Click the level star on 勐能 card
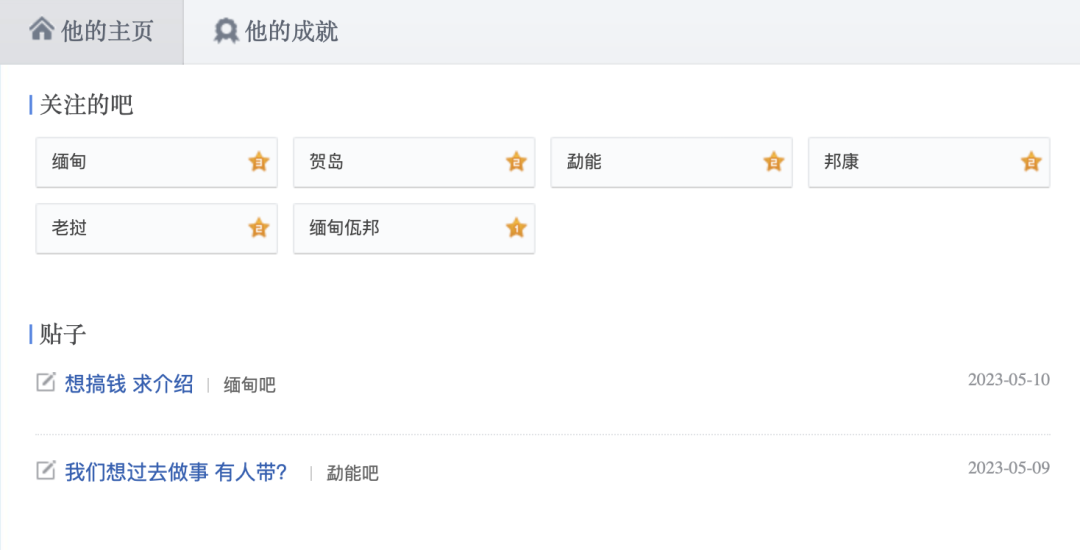The height and width of the screenshot is (550, 1080). [x=773, y=162]
